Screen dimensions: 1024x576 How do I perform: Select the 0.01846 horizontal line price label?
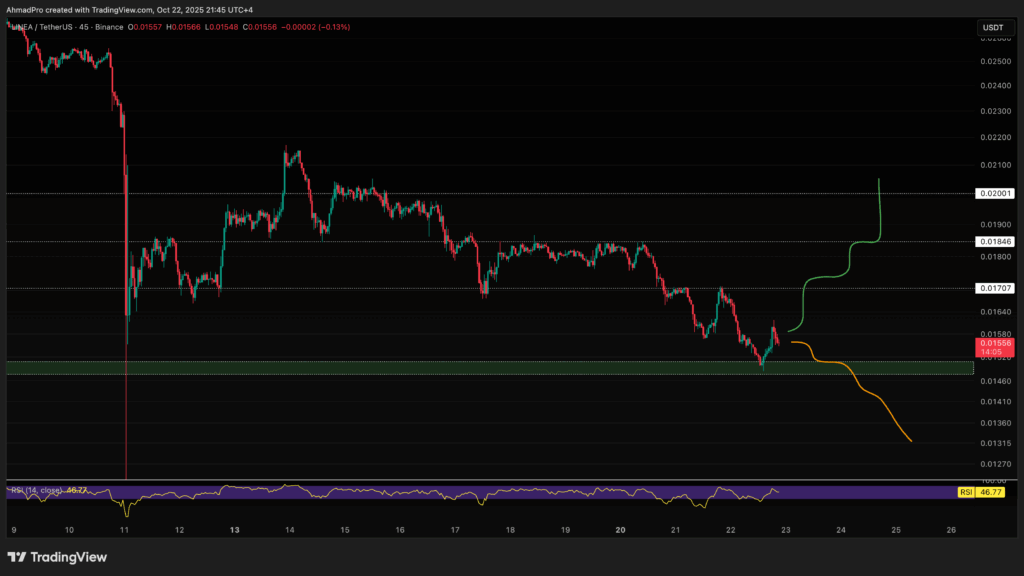[x=995, y=242]
